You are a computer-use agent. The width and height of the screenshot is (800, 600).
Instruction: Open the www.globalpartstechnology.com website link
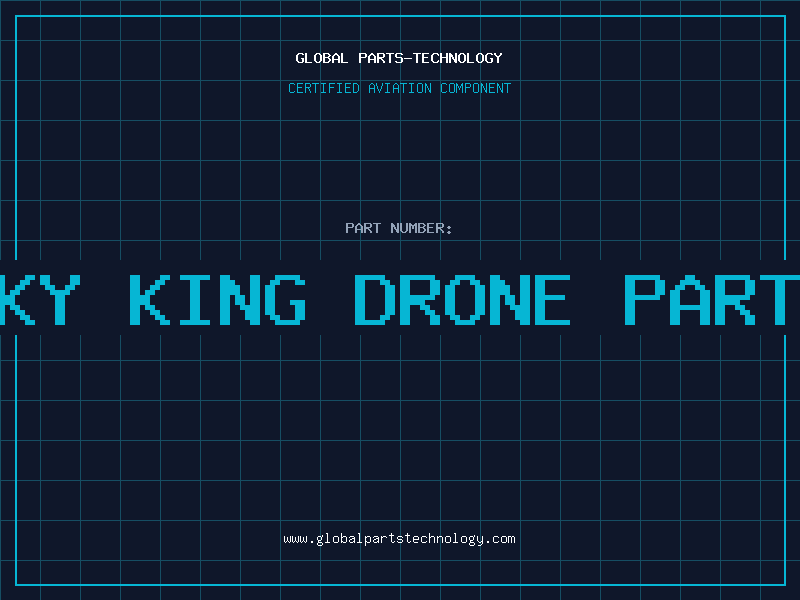click(x=399, y=539)
